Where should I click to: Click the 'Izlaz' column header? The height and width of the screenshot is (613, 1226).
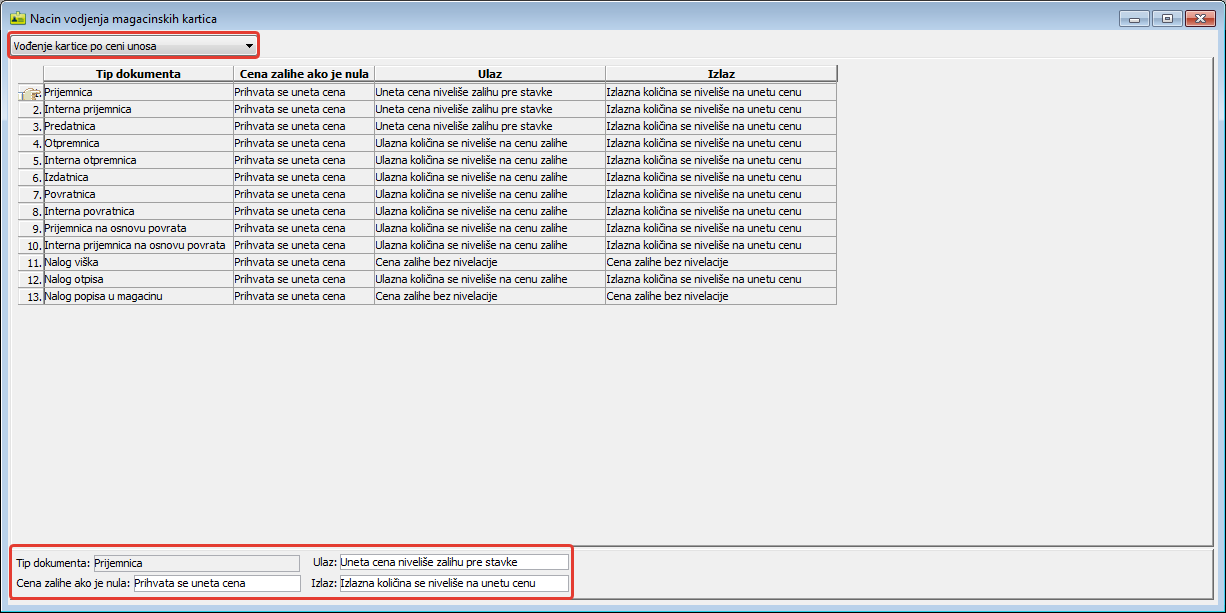click(x=720, y=74)
